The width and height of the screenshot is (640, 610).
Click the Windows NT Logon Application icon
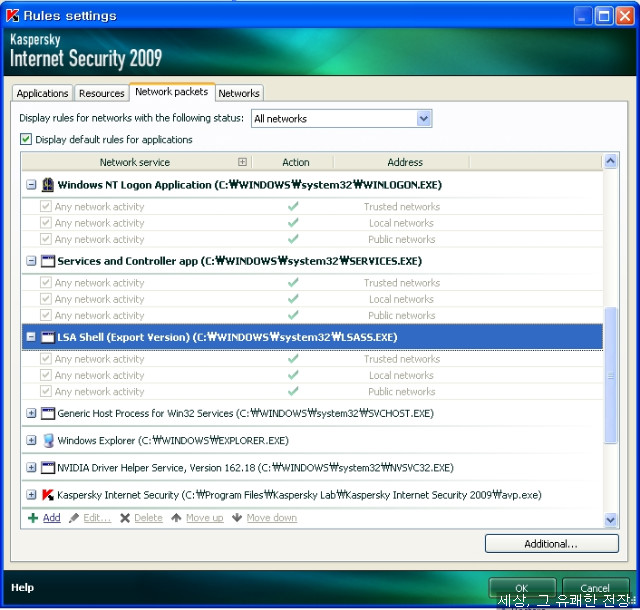click(48, 185)
